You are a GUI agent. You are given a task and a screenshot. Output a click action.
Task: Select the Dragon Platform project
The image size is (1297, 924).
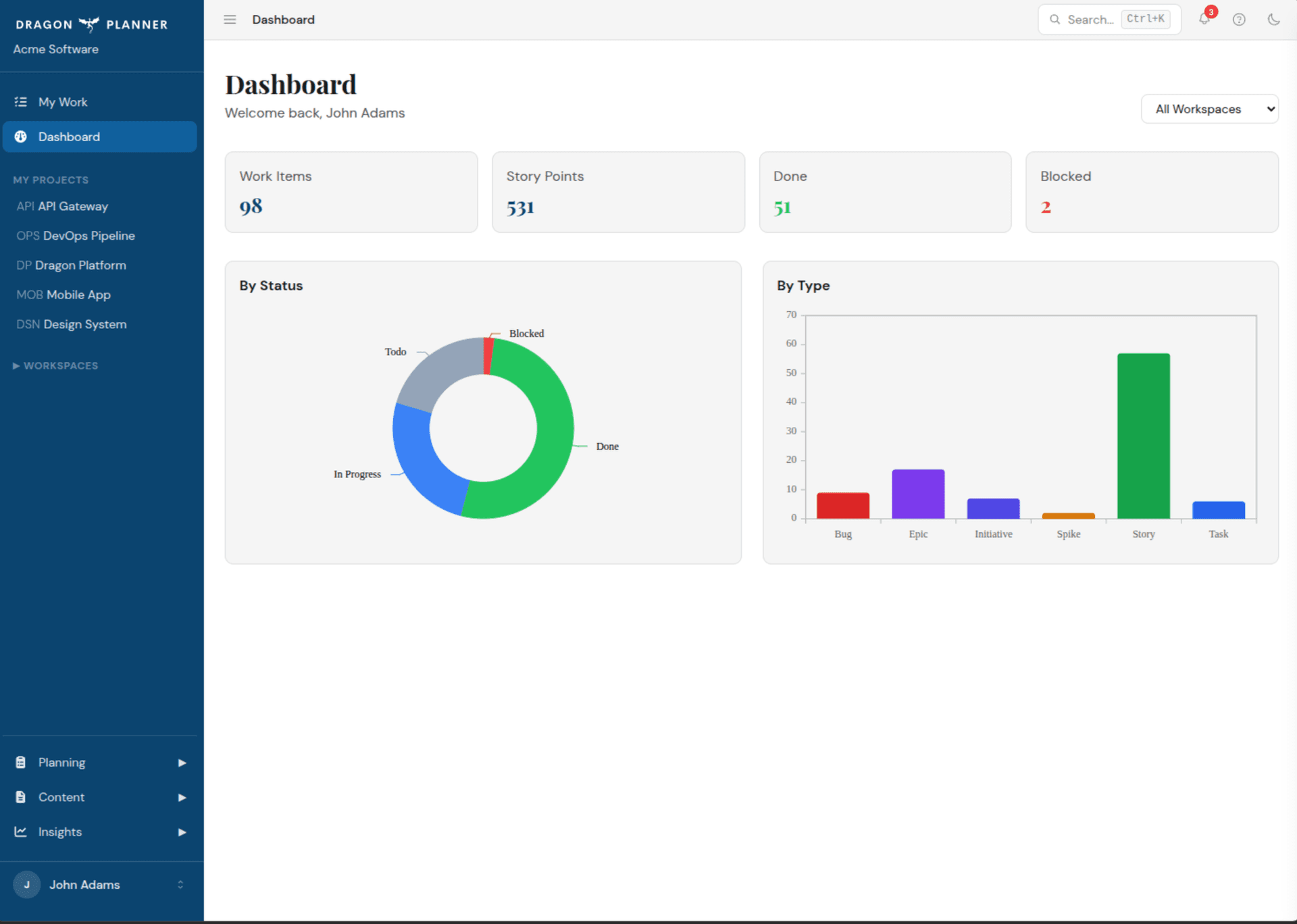(71, 265)
